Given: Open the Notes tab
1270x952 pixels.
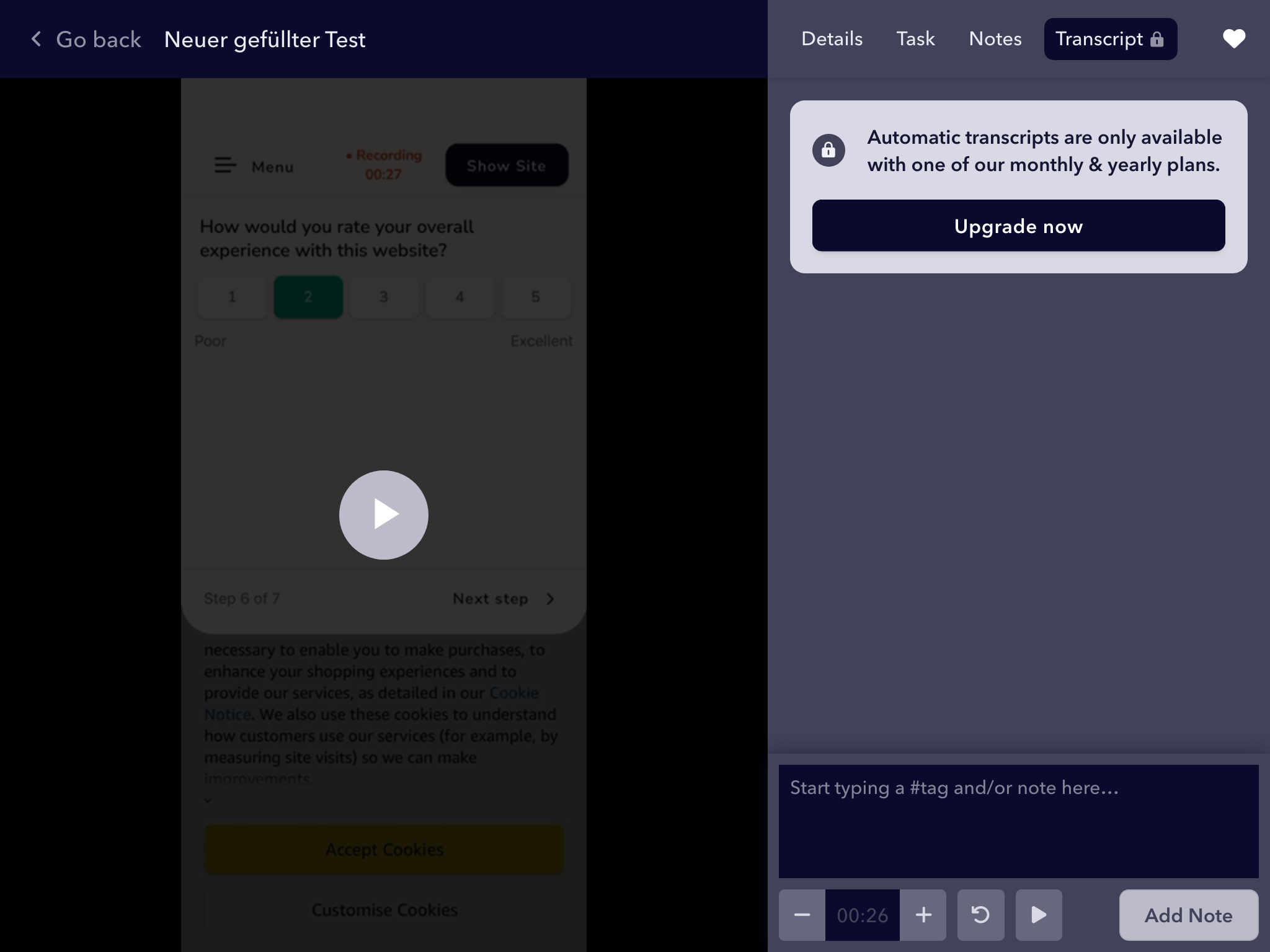Looking at the screenshot, I should point(995,39).
